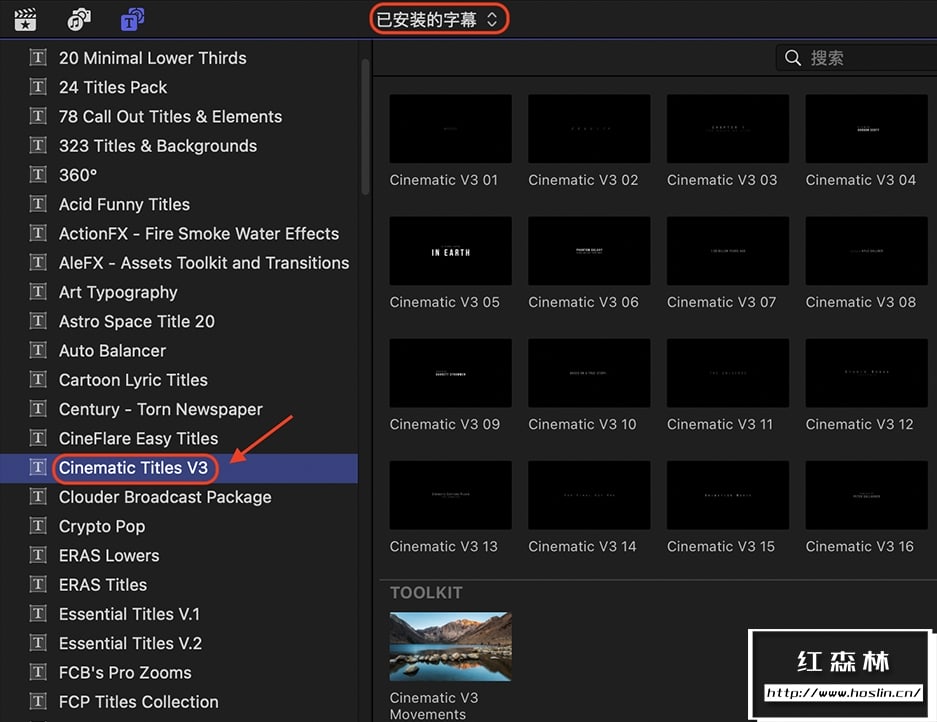Viewport: 937px width, 722px height.
Task: Click the icon beside Art Typography
Action: point(38,292)
